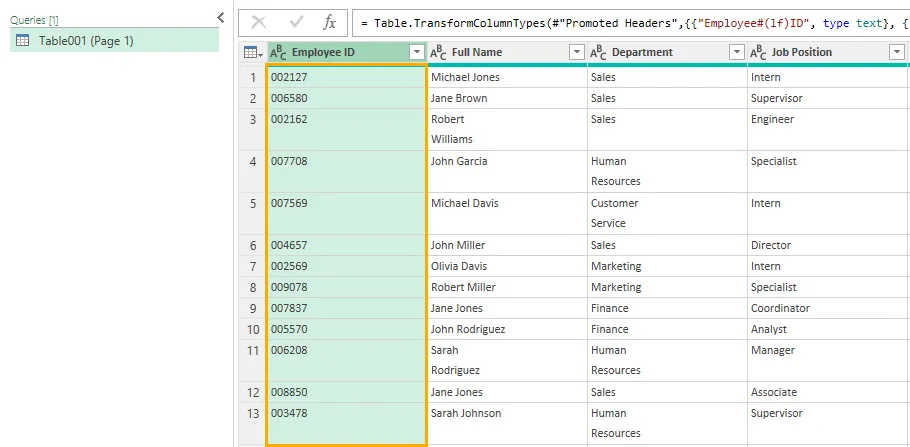This screenshot has width=910, height=447.
Task: Select the Job Position column header
Action: [828, 53]
